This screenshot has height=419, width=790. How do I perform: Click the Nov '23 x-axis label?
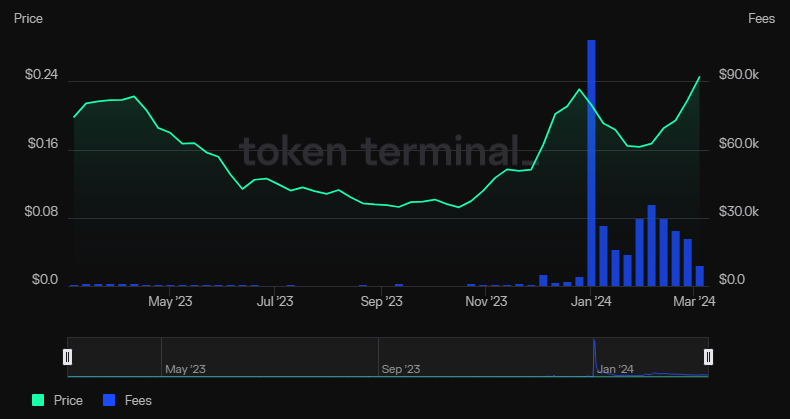486,301
